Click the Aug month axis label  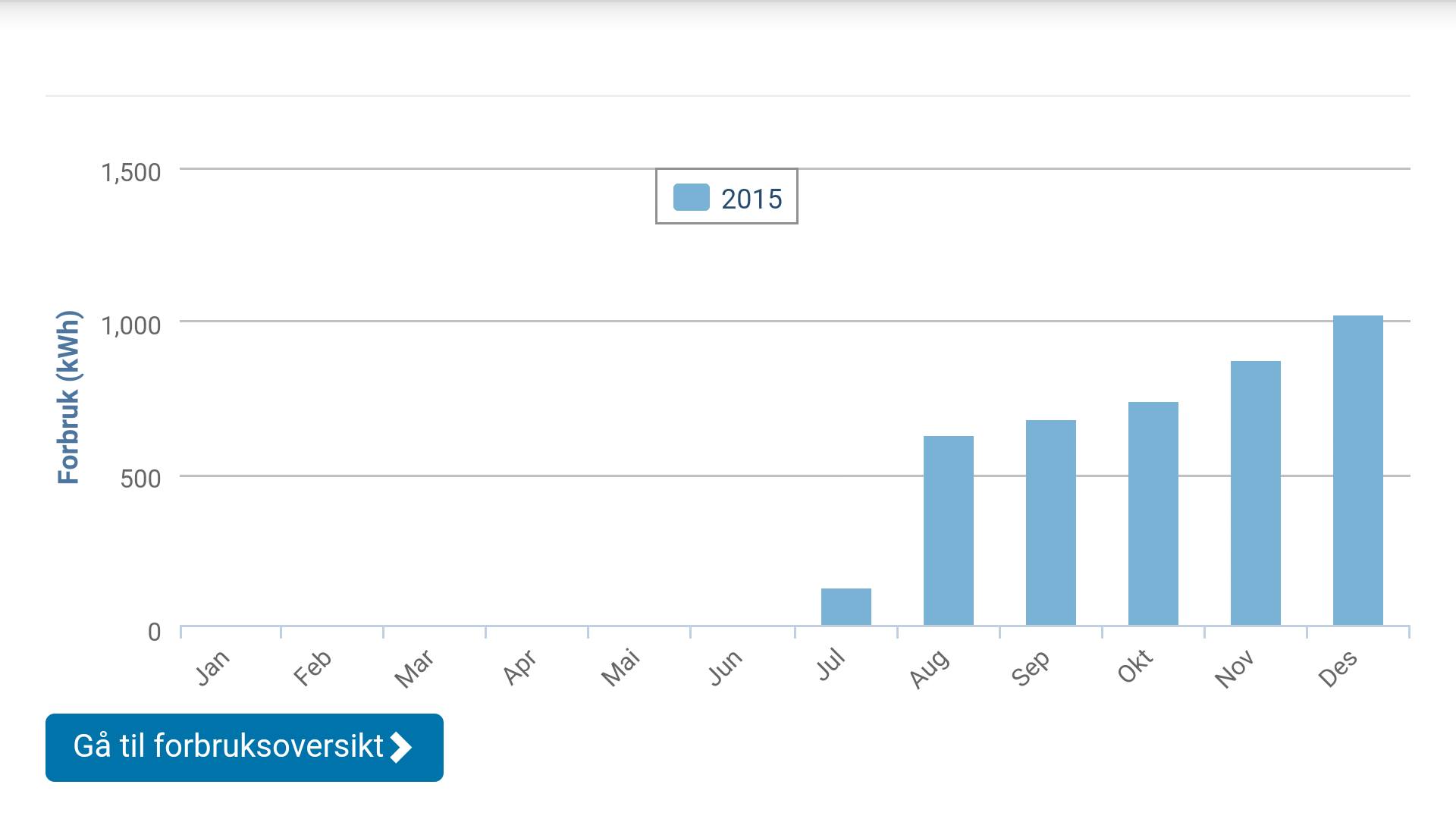tap(929, 669)
